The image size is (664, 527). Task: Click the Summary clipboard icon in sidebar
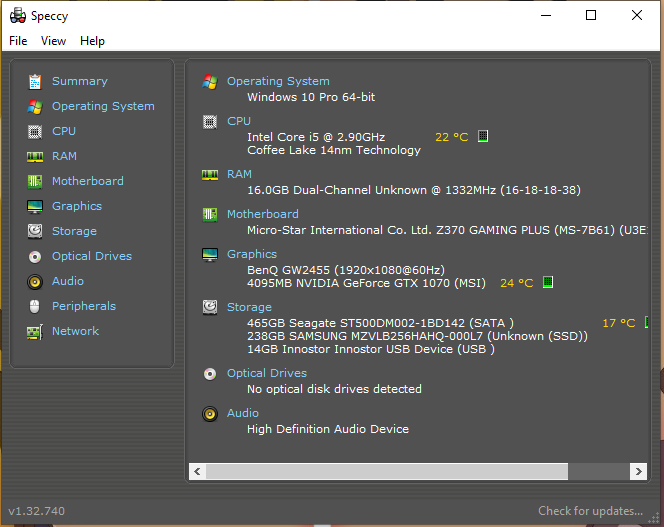pyautogui.click(x=35, y=82)
